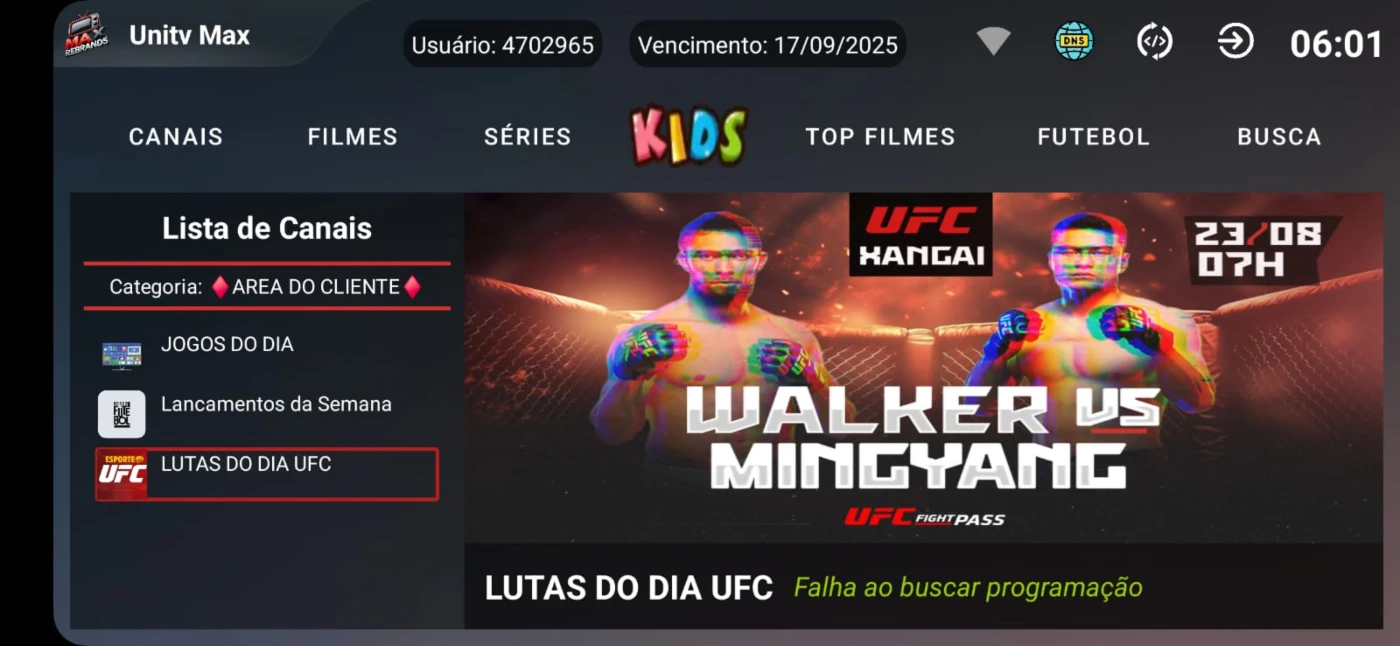The image size is (1400, 646).
Task: Click the code refresh update icon
Action: (x=1154, y=42)
